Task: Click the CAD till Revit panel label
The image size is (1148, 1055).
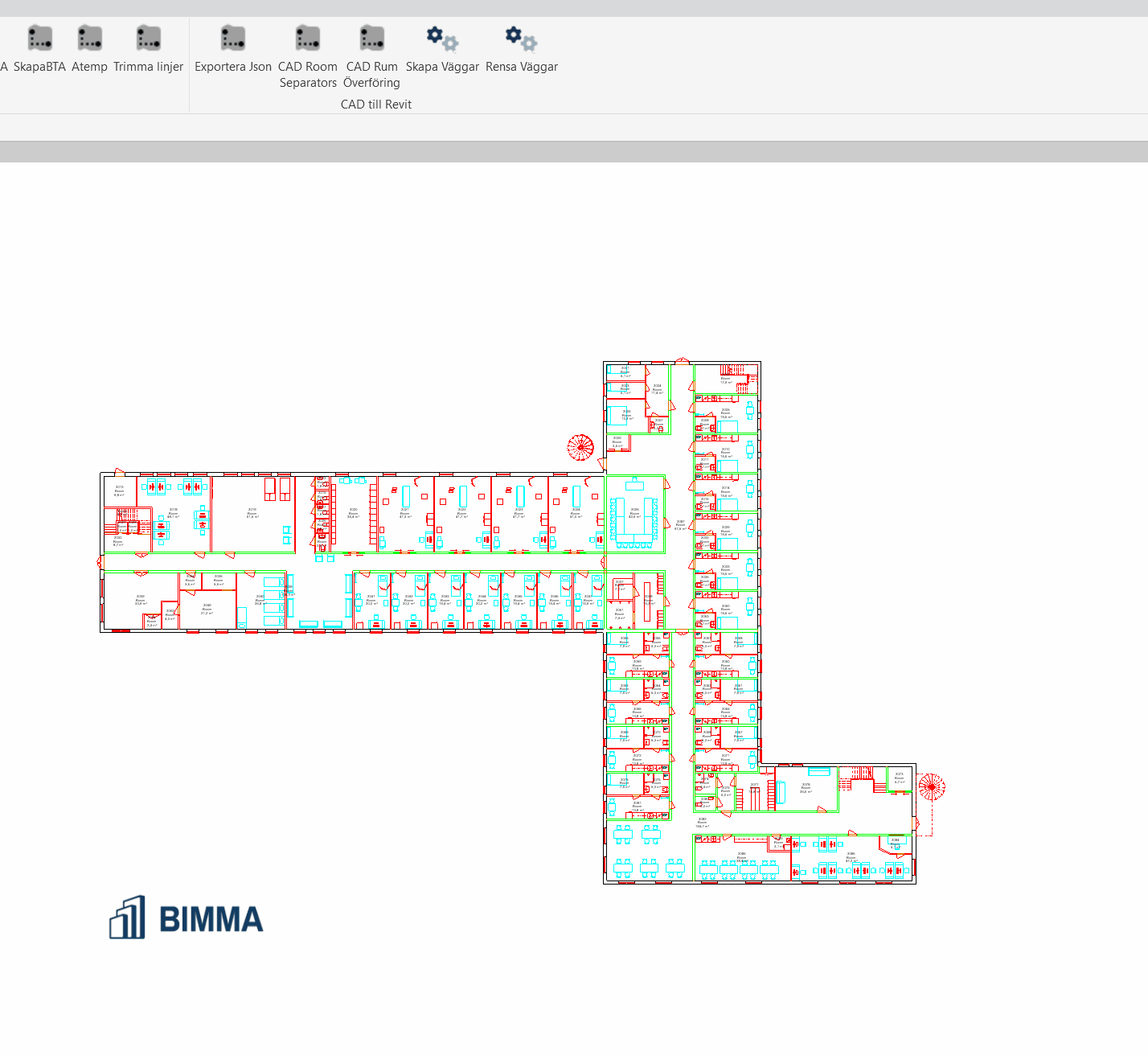Action: pos(376,104)
